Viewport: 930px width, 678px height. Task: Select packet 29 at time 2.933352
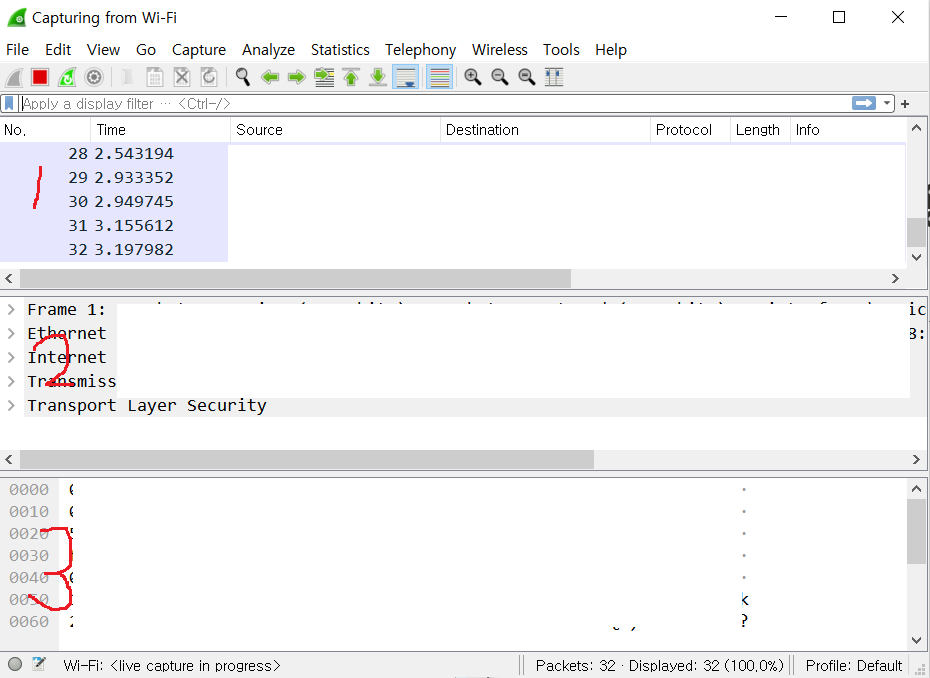tap(453, 178)
